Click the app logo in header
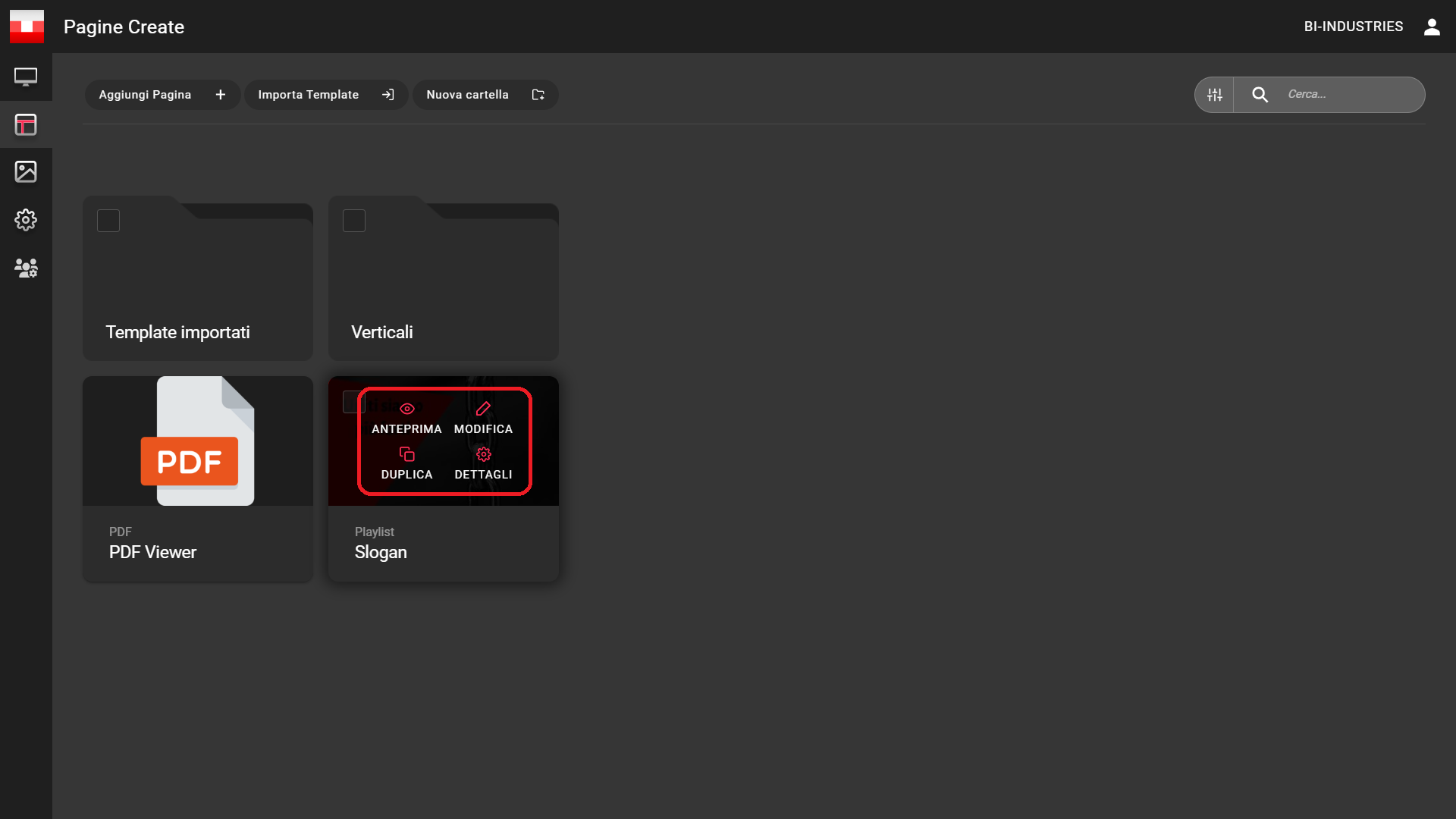The image size is (1456, 819). tap(27, 27)
